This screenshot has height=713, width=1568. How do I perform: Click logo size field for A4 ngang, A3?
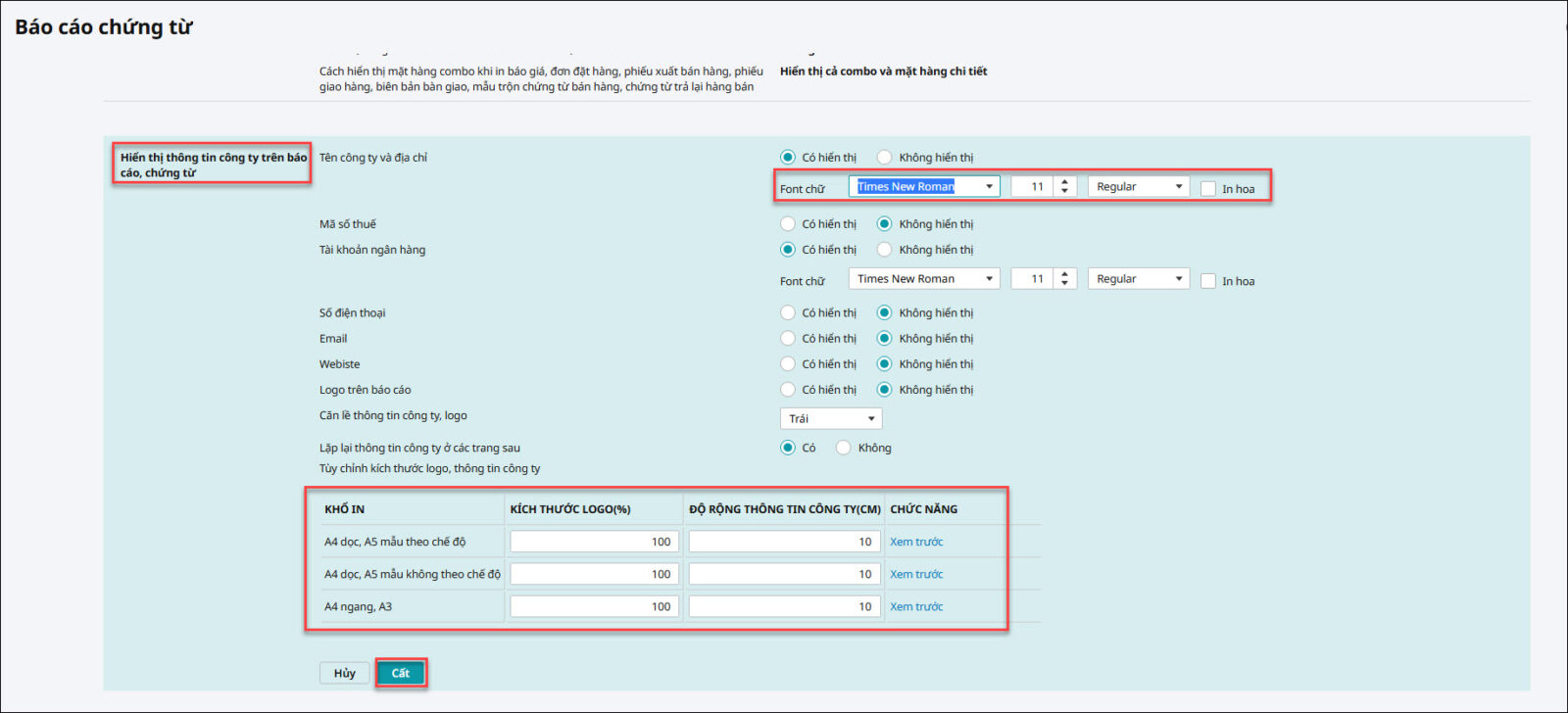pos(594,607)
